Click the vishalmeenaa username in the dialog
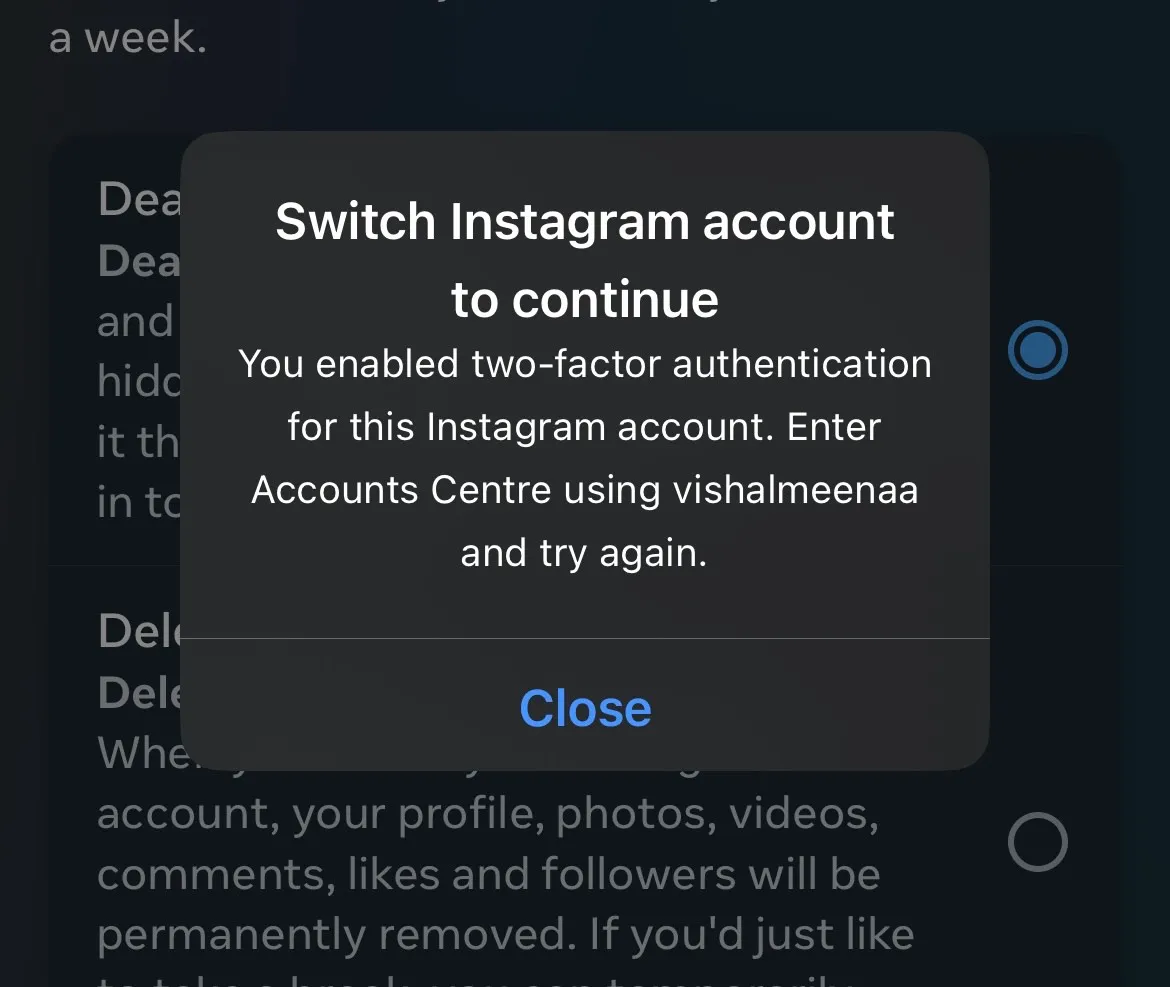Viewport: 1170px width, 987px height. [x=795, y=490]
